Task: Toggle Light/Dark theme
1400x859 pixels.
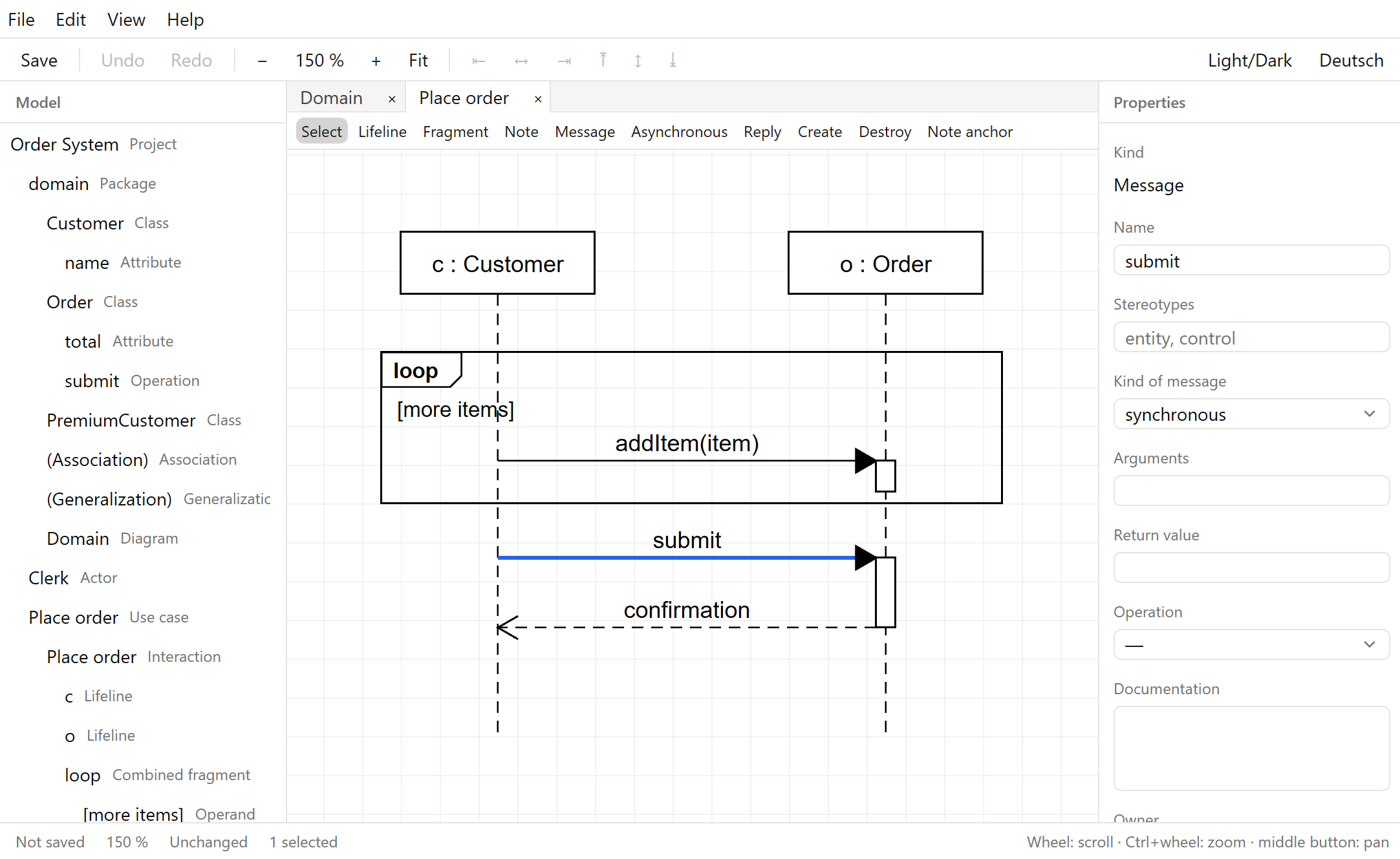Action: point(1249,60)
